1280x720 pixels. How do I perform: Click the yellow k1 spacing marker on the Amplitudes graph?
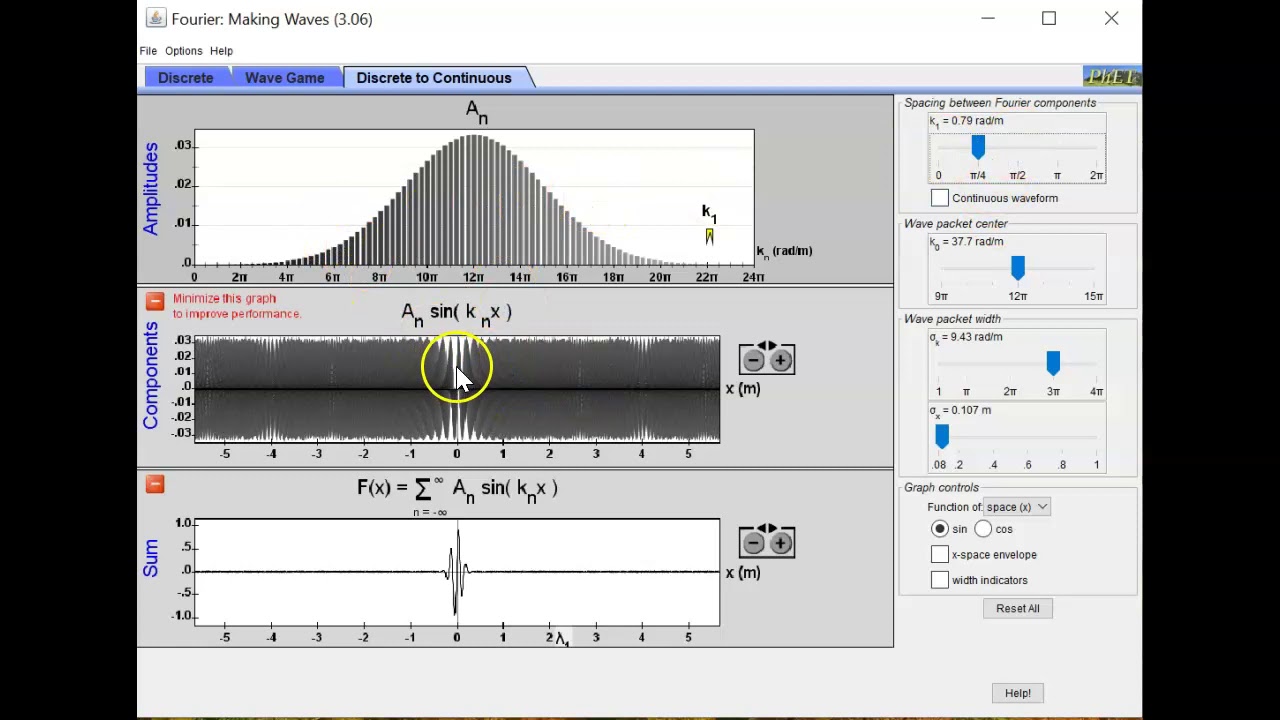tap(709, 236)
